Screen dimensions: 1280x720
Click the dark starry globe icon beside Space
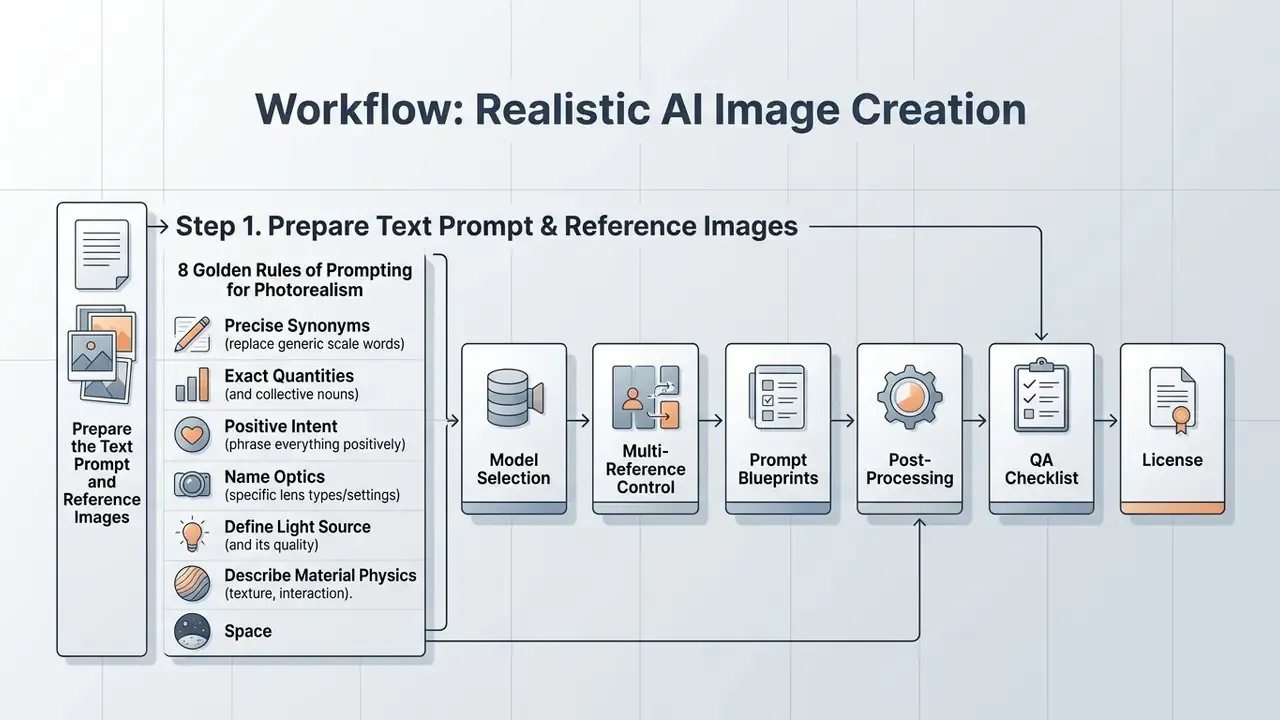tap(192, 631)
